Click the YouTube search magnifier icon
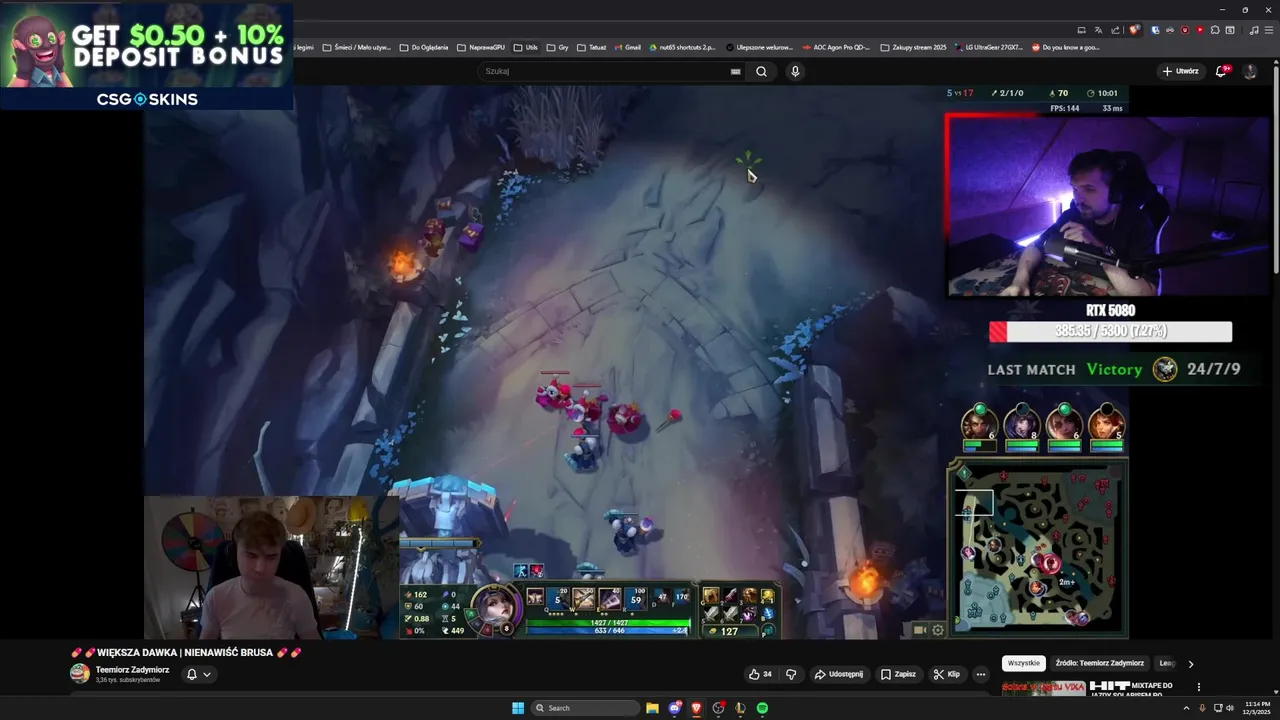This screenshot has width=1280, height=720. [761, 71]
